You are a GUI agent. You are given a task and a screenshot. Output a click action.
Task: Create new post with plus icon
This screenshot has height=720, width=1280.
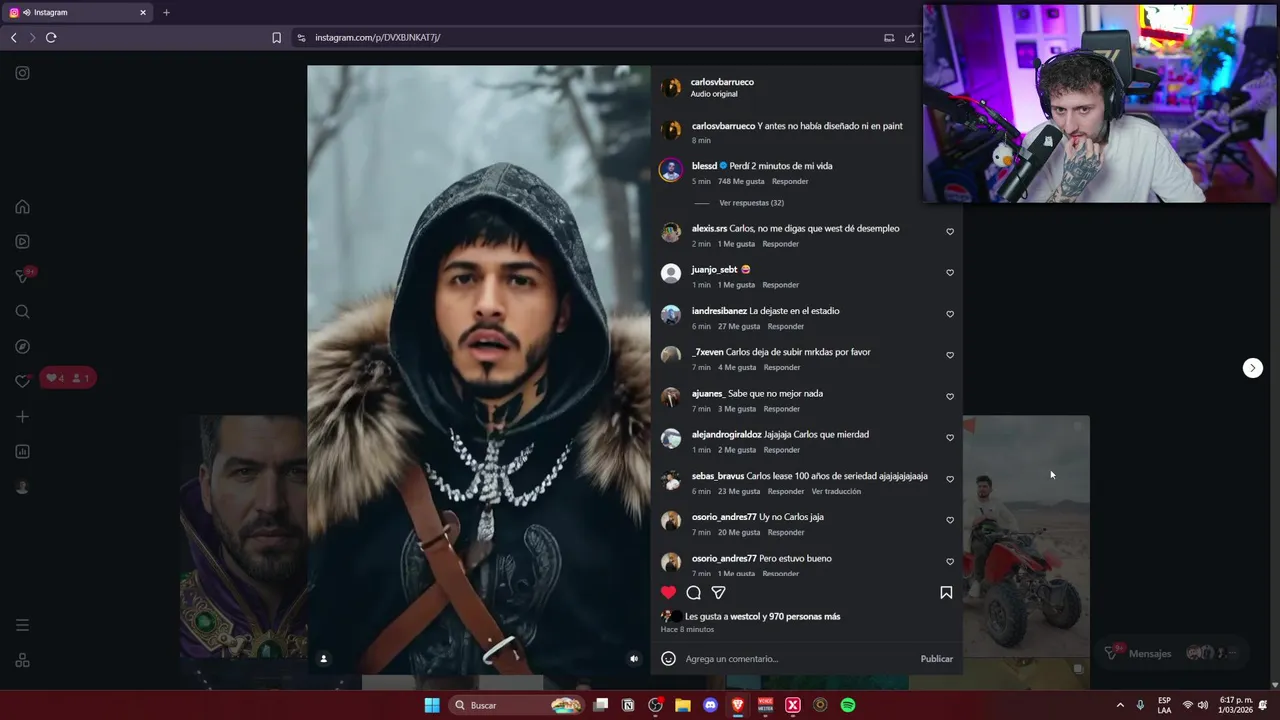(22, 416)
